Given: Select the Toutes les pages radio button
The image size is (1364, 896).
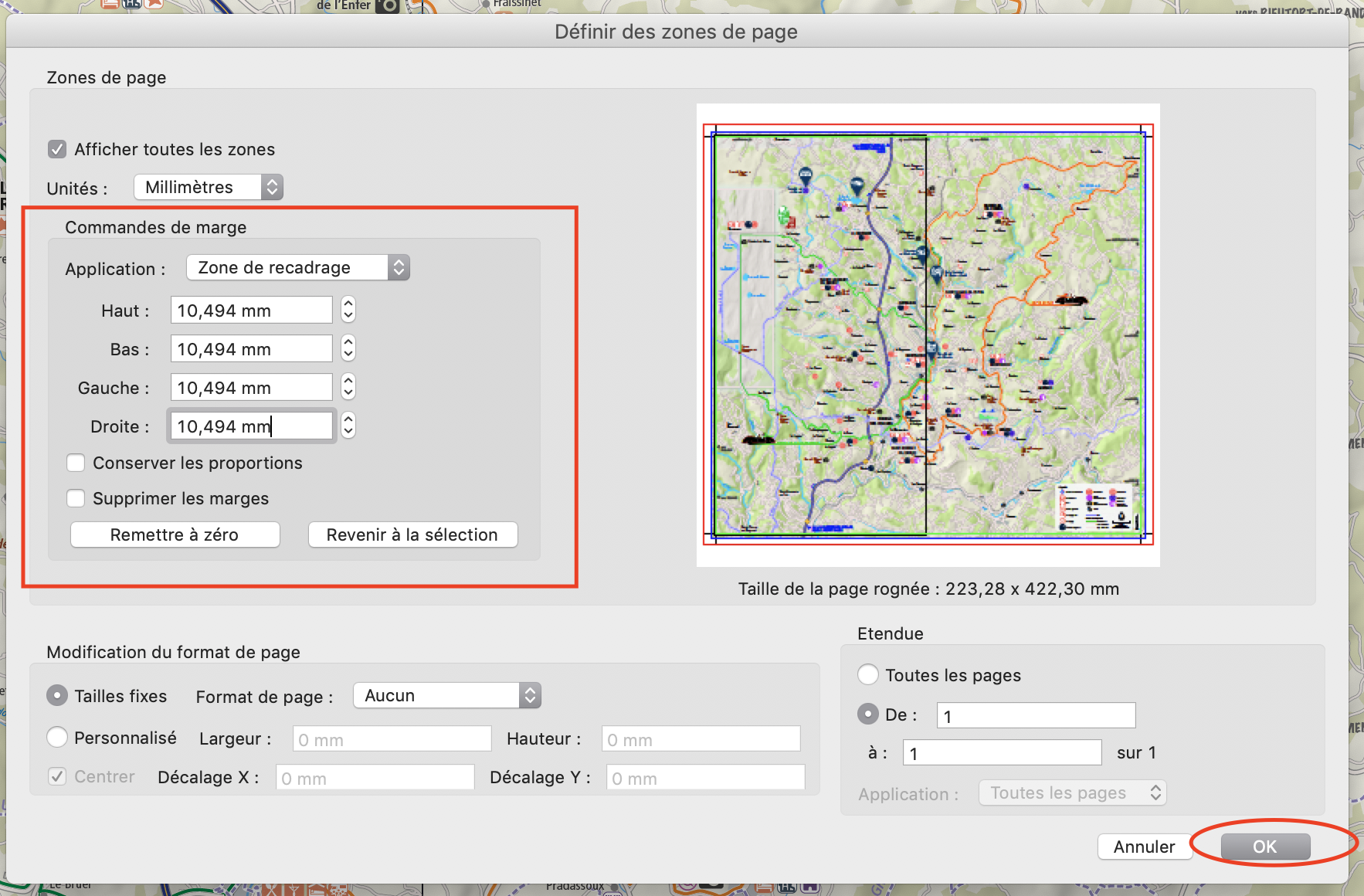Looking at the screenshot, I should 868,674.
